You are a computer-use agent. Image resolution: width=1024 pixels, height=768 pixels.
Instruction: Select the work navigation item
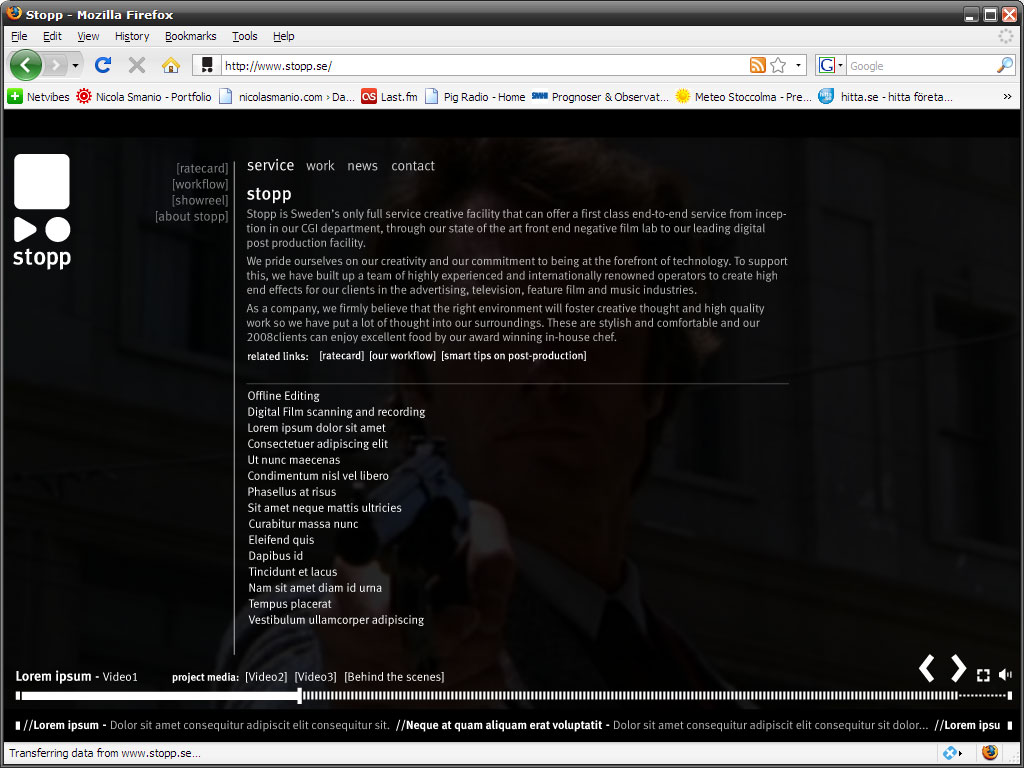click(x=320, y=166)
